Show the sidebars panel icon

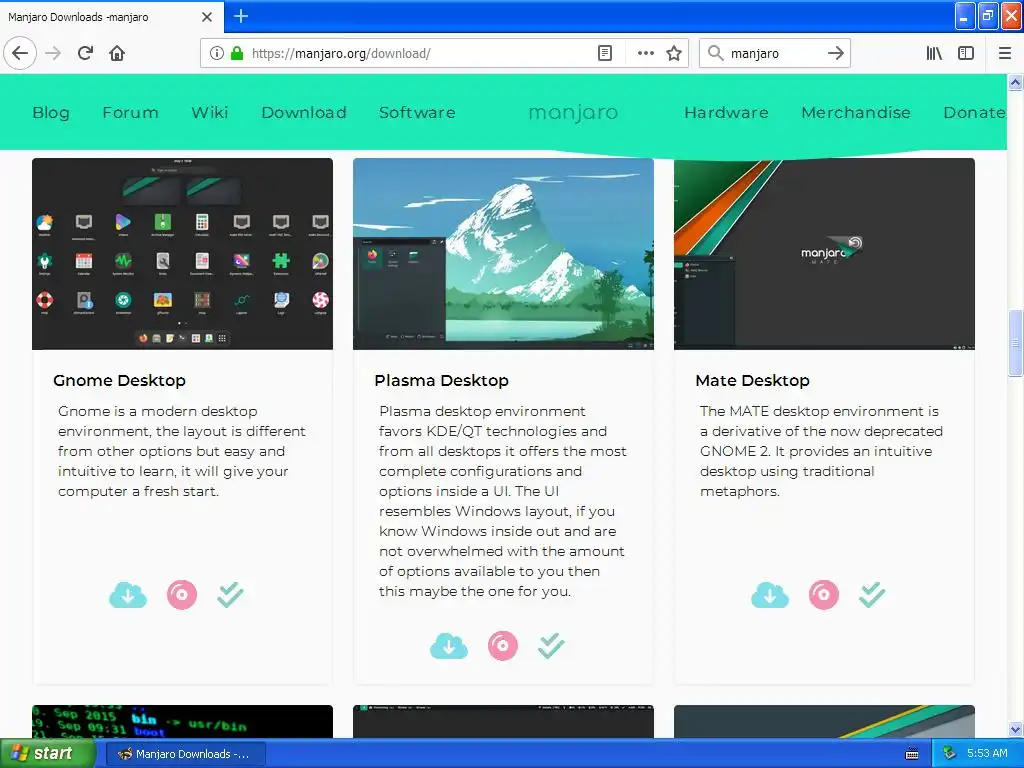[966, 54]
